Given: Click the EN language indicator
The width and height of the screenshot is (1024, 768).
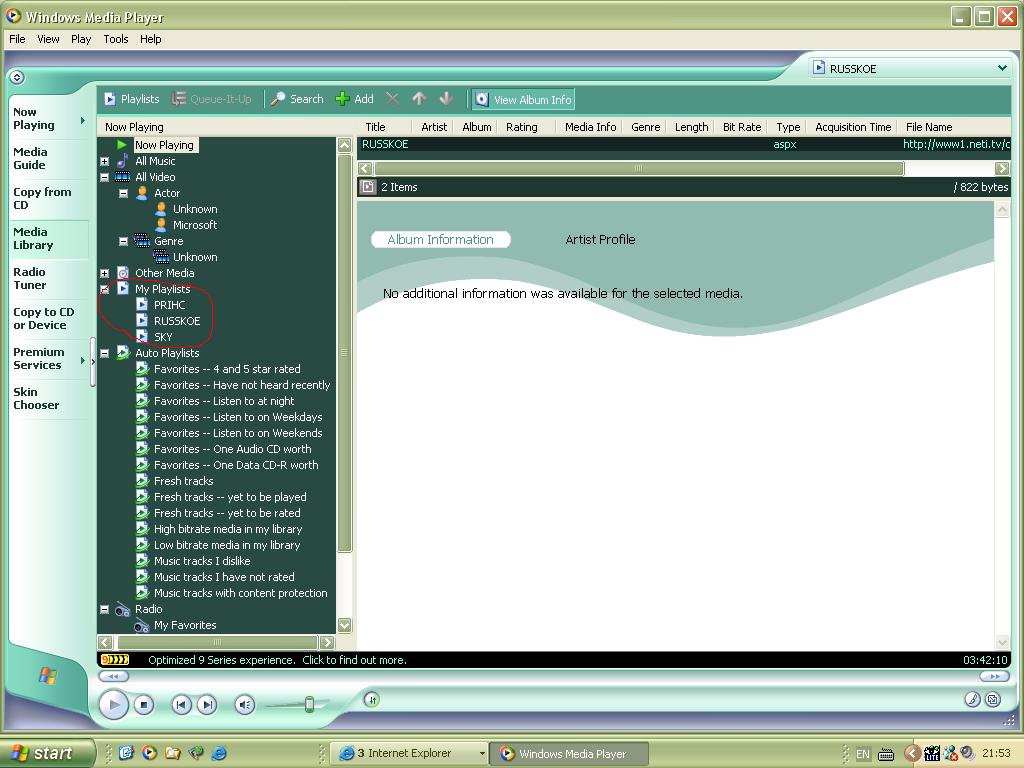Looking at the screenshot, I should point(863,754).
